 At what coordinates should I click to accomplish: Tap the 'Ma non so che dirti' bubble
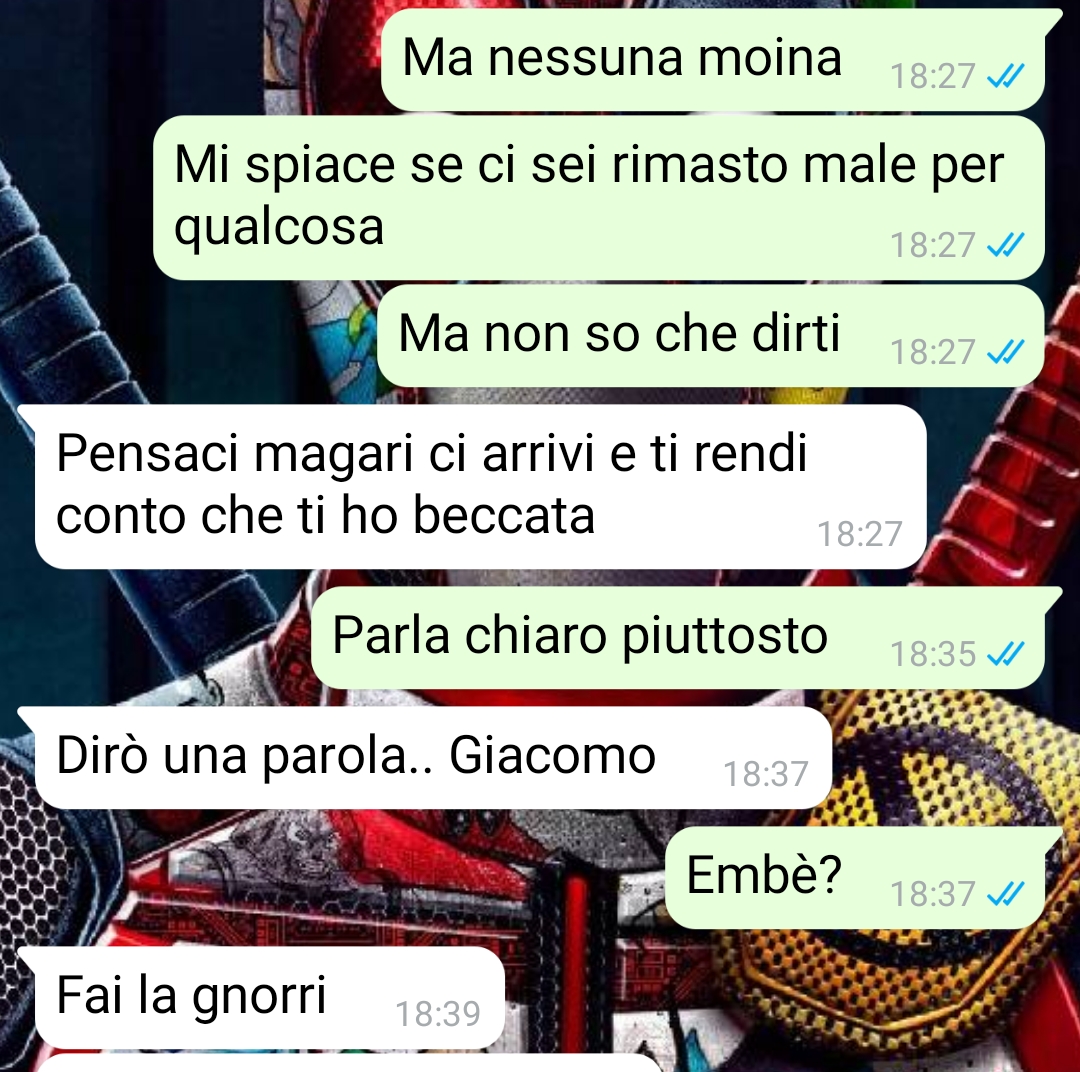[x=711, y=336]
